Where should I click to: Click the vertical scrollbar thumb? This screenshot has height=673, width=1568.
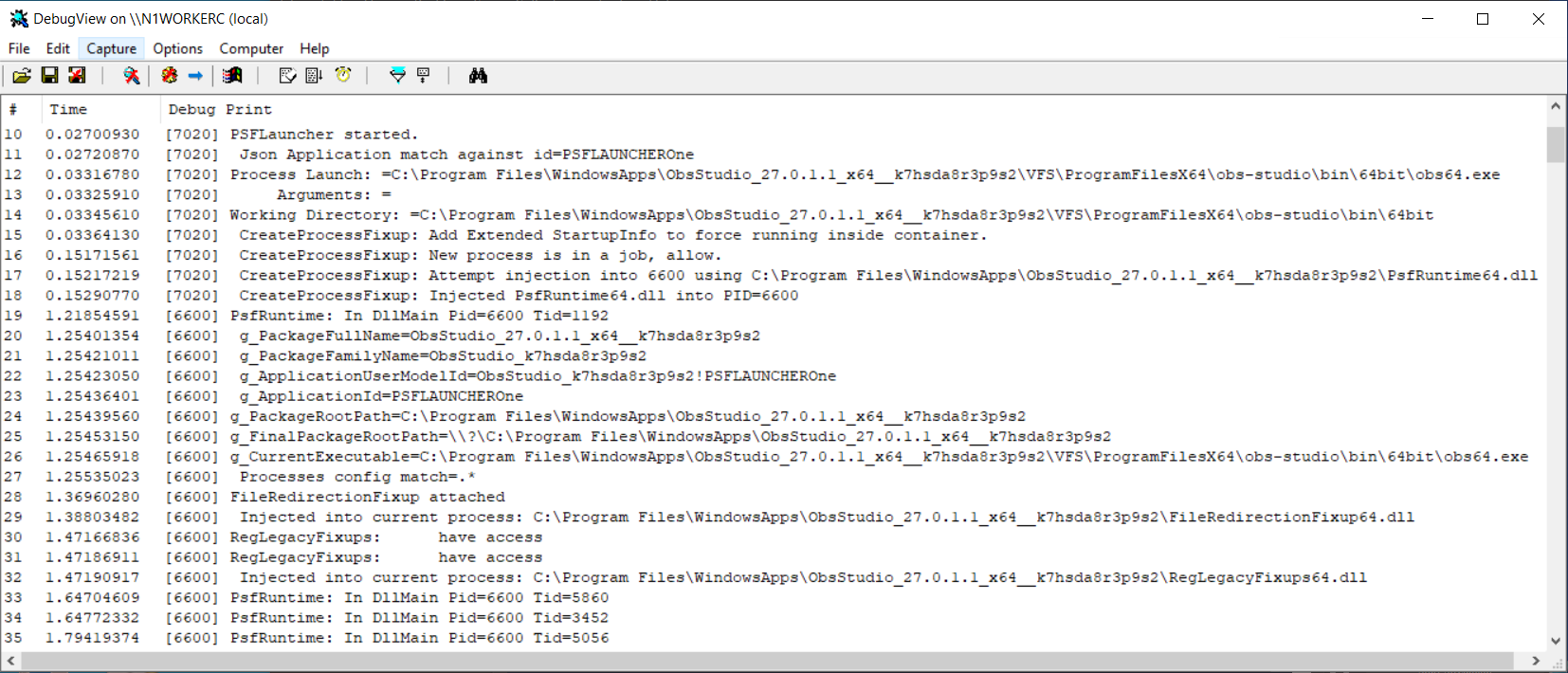click(x=1556, y=145)
